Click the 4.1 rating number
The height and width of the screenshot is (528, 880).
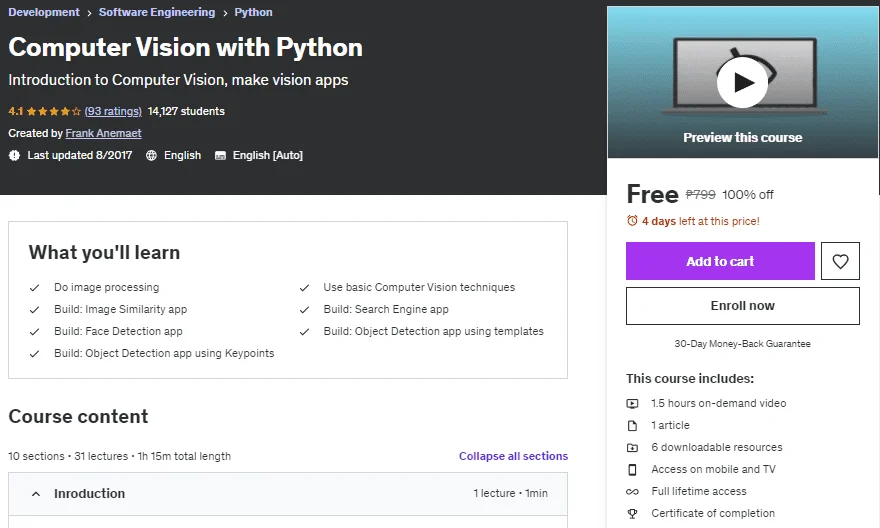click(16, 111)
